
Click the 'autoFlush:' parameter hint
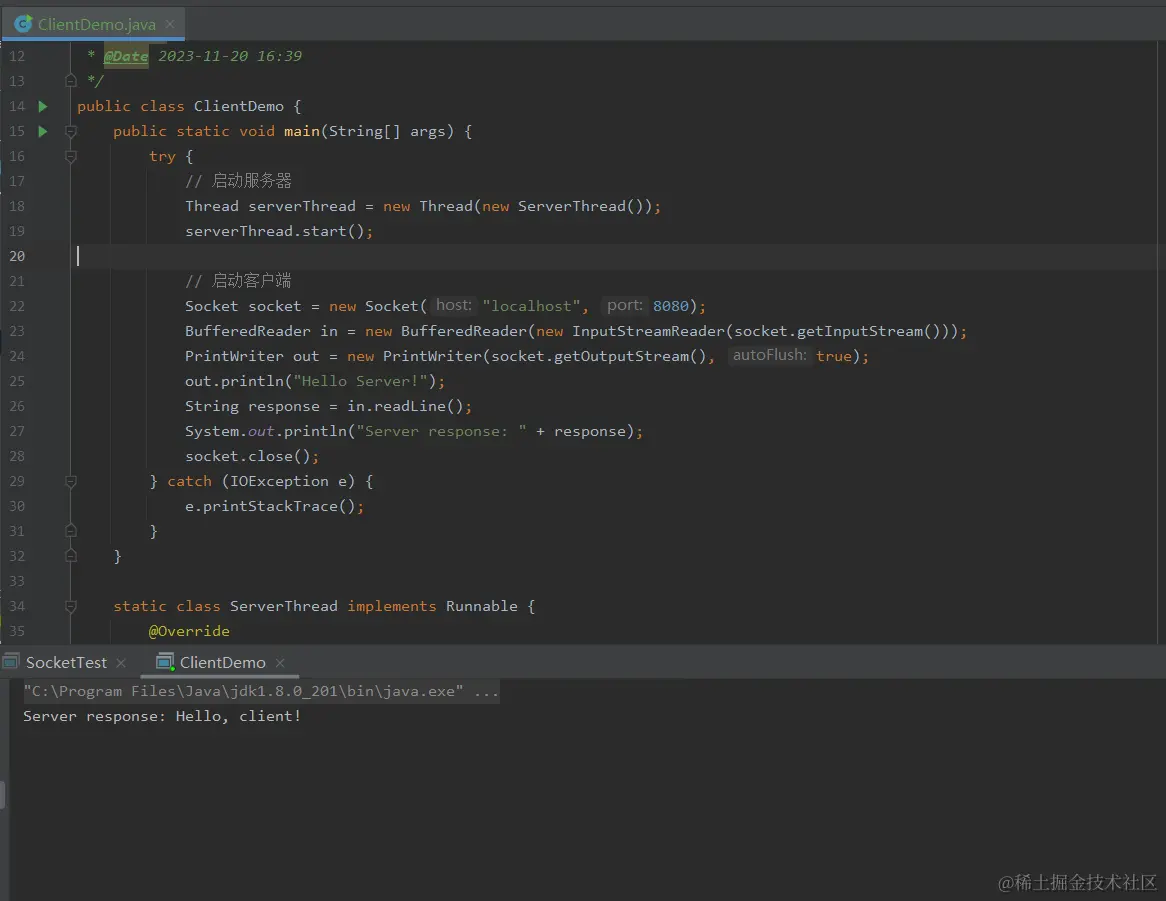[x=769, y=355]
